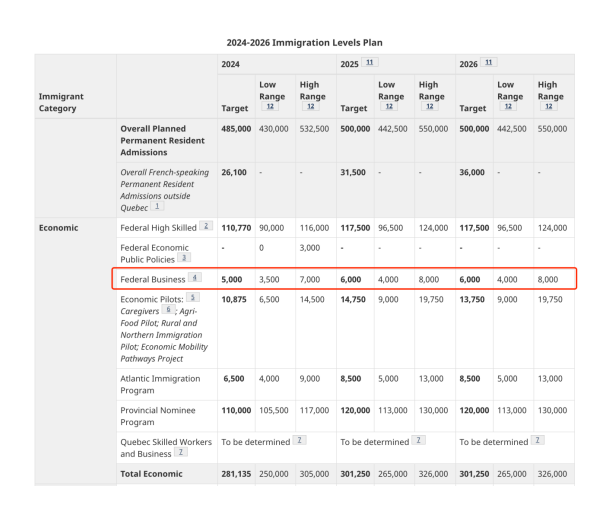
Task: Open footnote 3 after Federal Economic Public Policies
Action: point(184,258)
